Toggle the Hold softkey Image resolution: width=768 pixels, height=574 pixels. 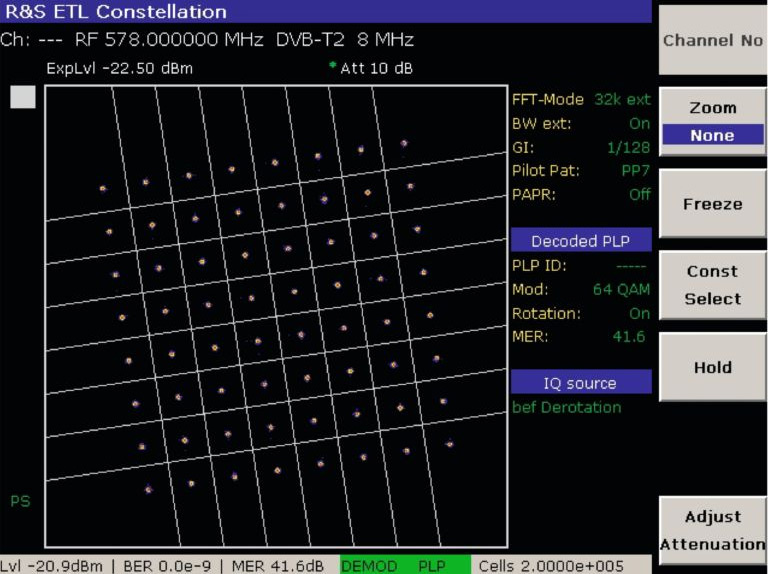pyautogui.click(x=712, y=367)
